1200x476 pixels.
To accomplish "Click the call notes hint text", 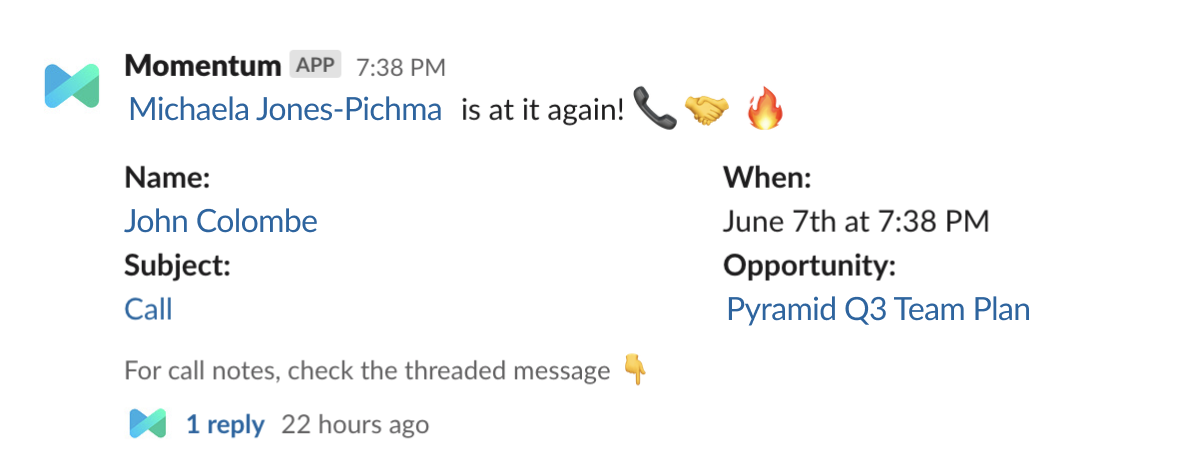I will click(x=367, y=372).
